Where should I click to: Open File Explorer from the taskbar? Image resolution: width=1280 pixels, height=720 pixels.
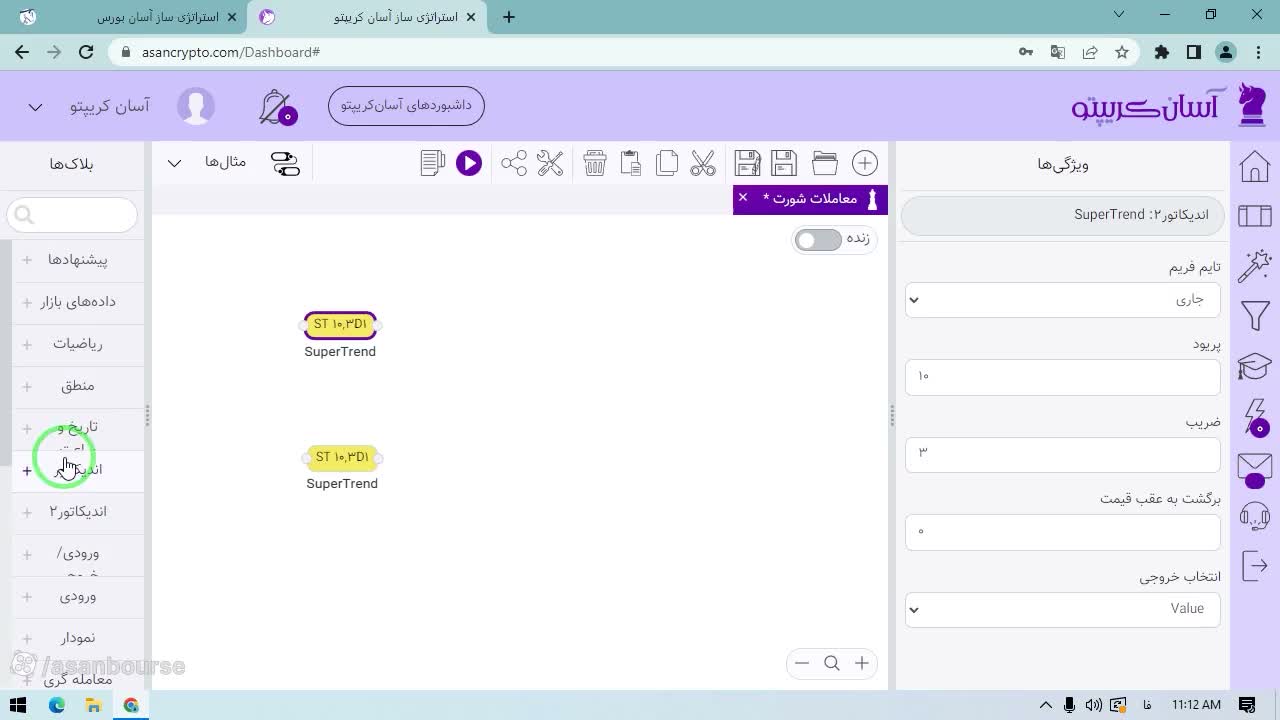coord(94,705)
